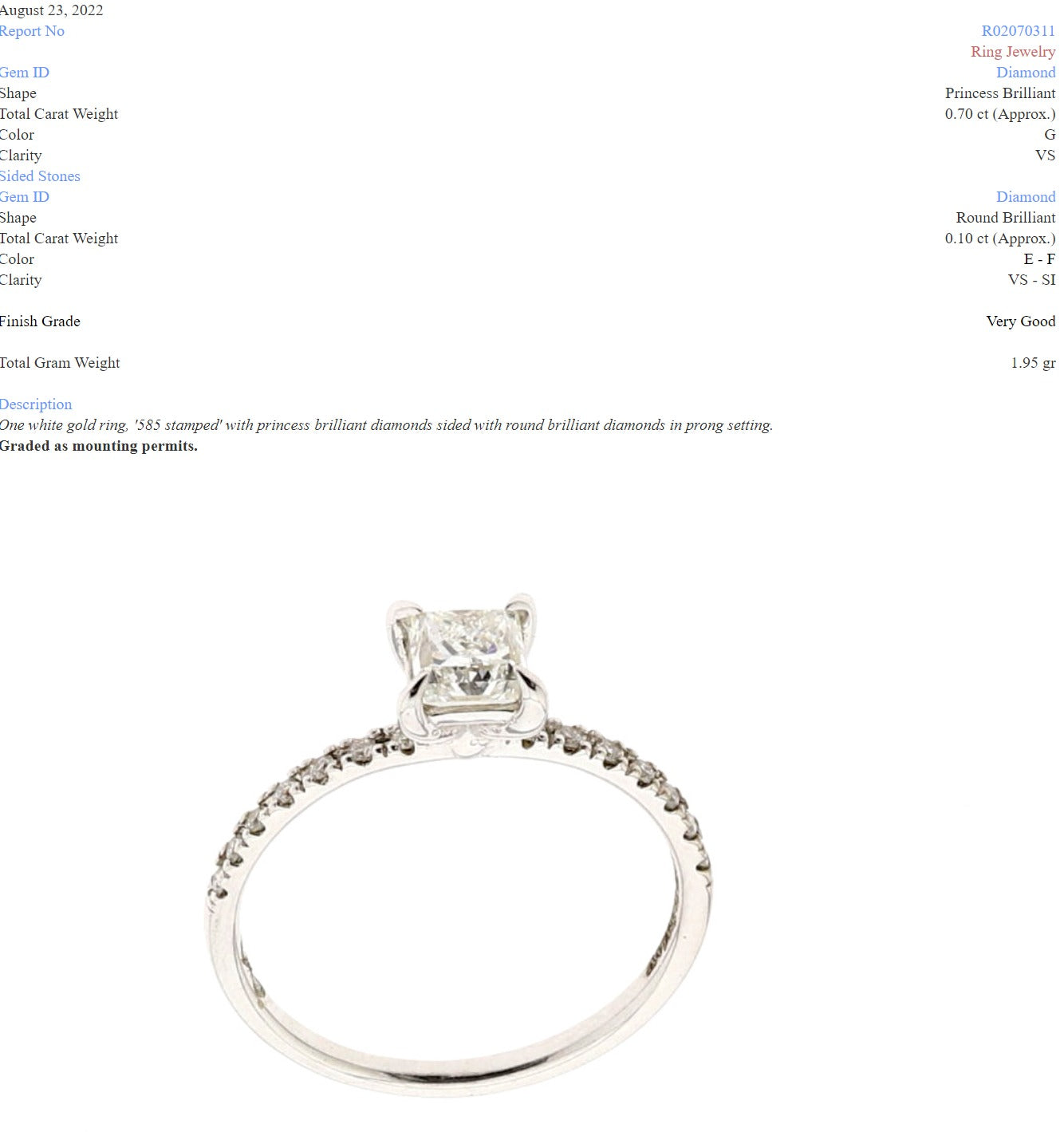
Task: Click the Description heading
Action: click(36, 404)
